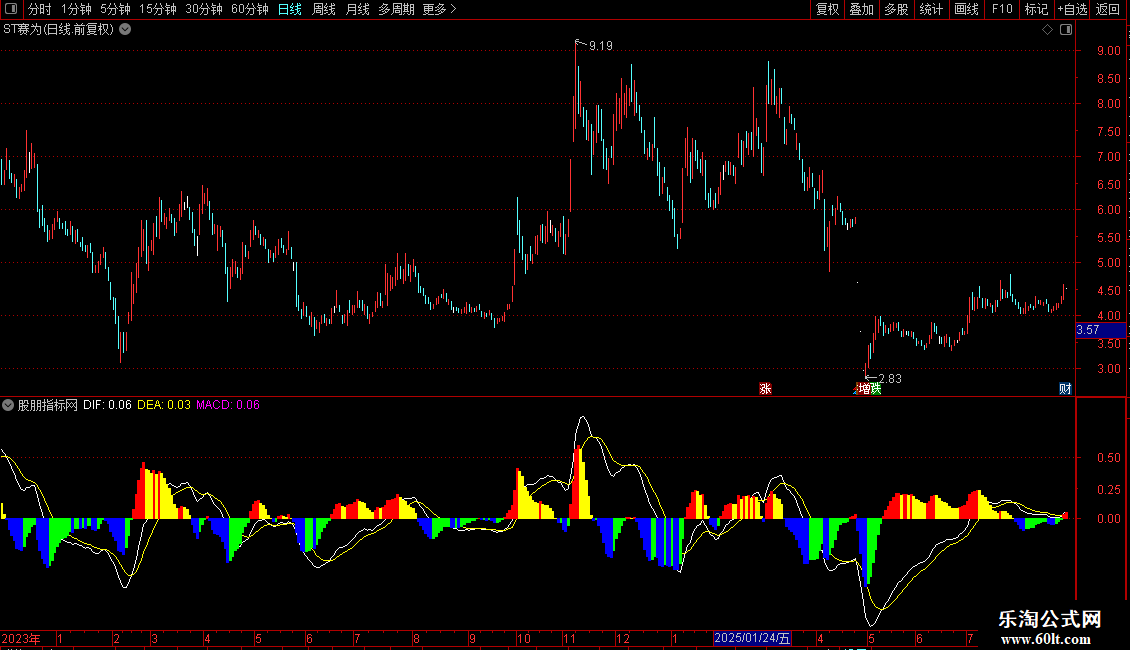Toggle the right side panel icon
The height and width of the screenshot is (650, 1130).
tap(1067, 30)
